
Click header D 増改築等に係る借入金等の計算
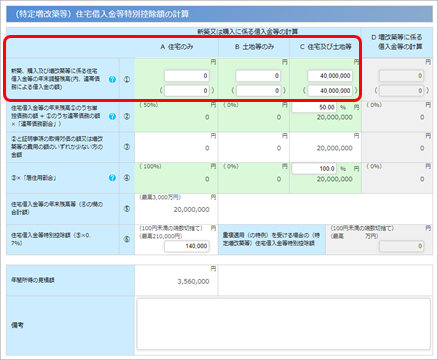coord(397,42)
